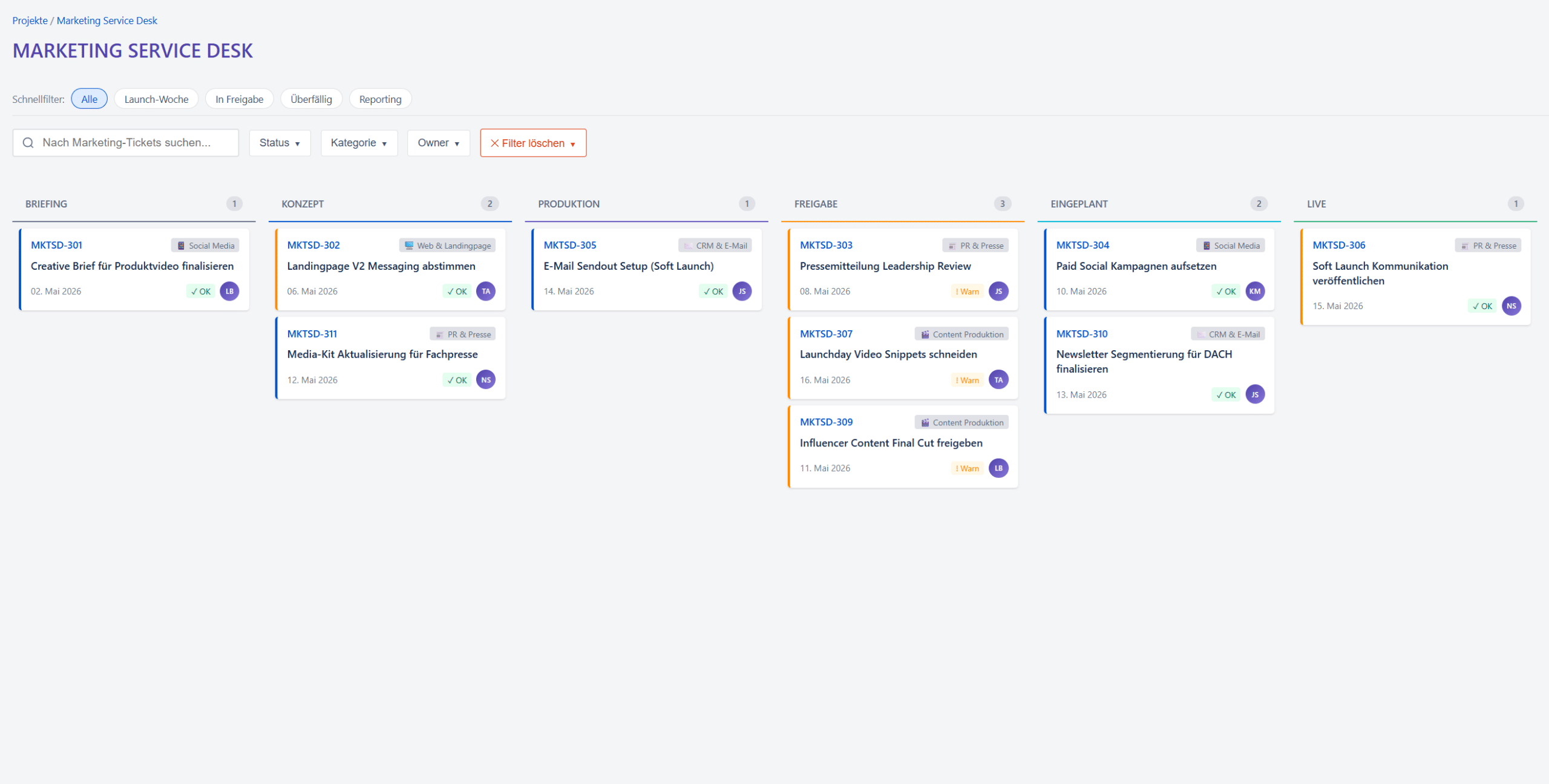Screen dimensions: 1549x784
Task: Click the search magnifier icon
Action: pyautogui.click(x=28, y=143)
